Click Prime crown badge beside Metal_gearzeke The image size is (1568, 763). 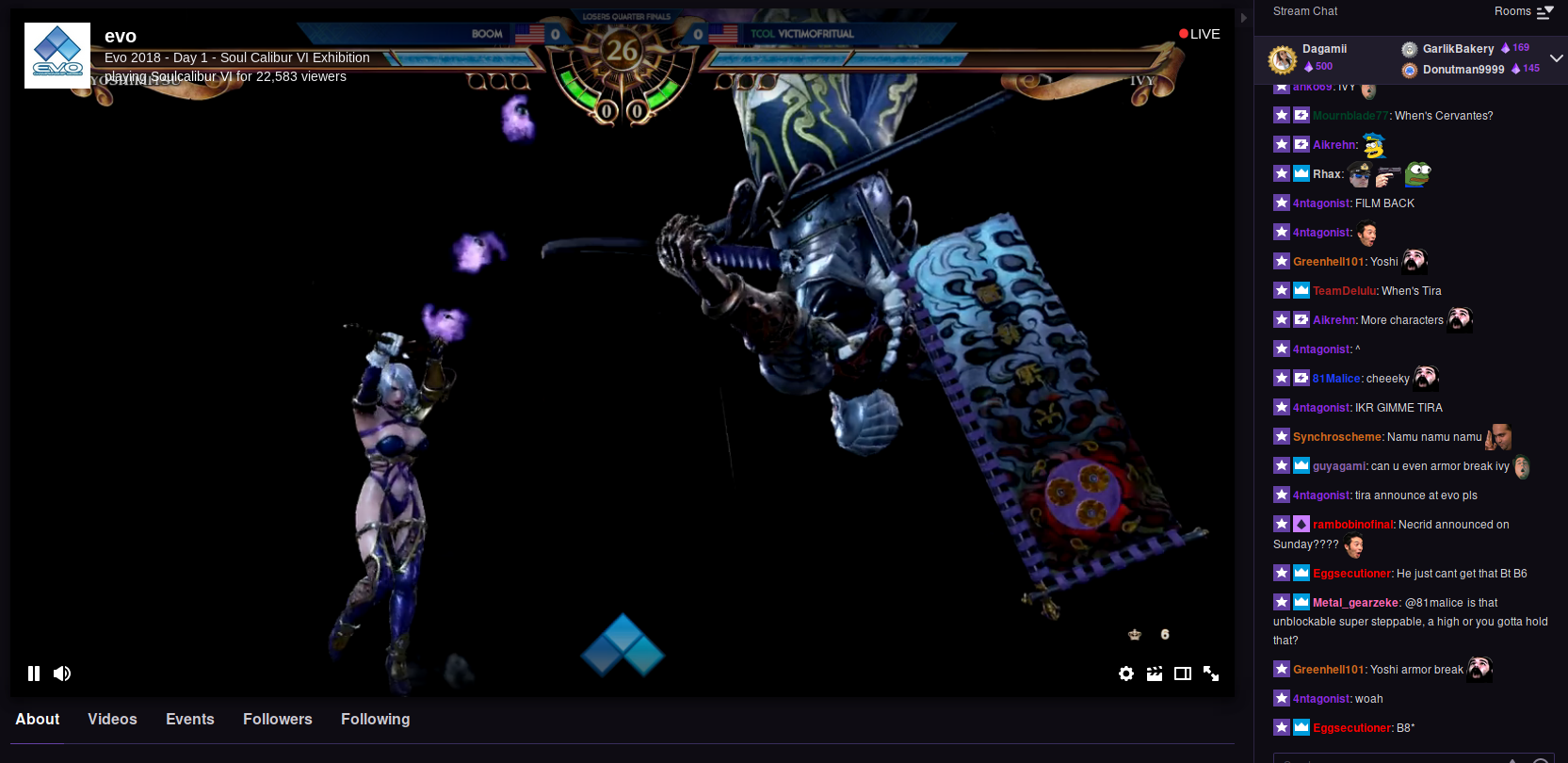coord(1301,602)
